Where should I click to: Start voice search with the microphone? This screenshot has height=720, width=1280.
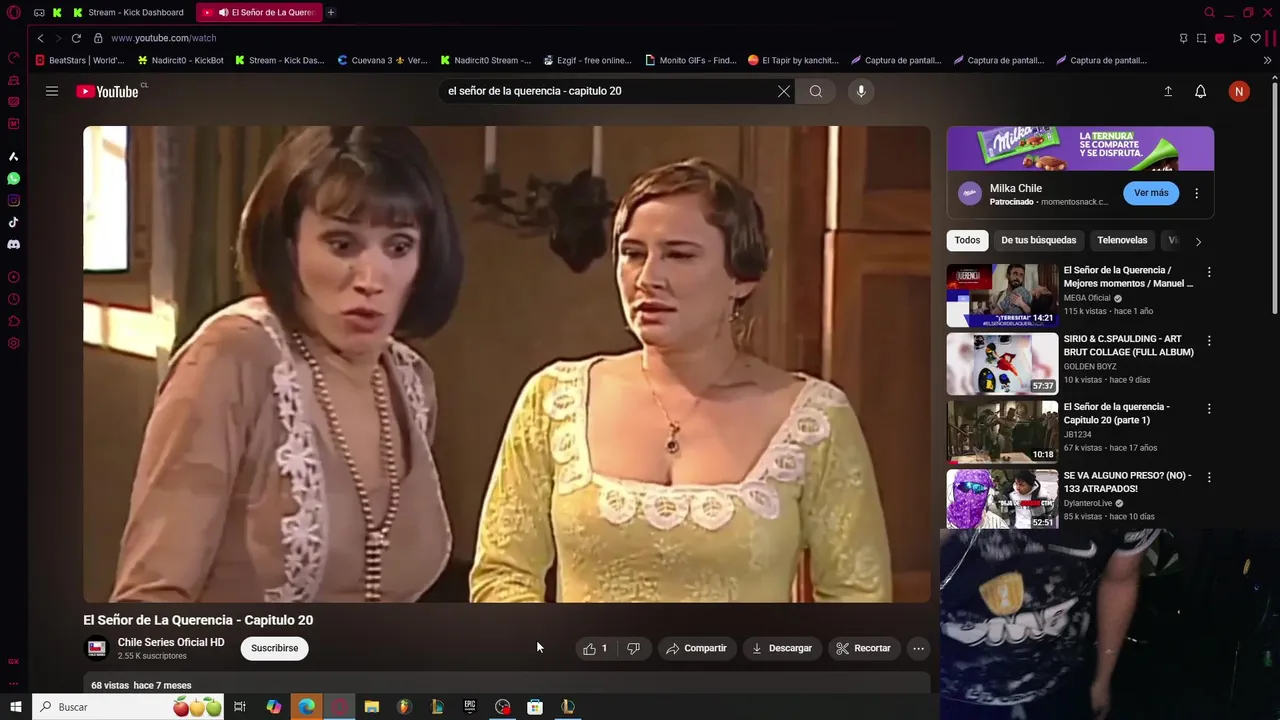tap(861, 91)
